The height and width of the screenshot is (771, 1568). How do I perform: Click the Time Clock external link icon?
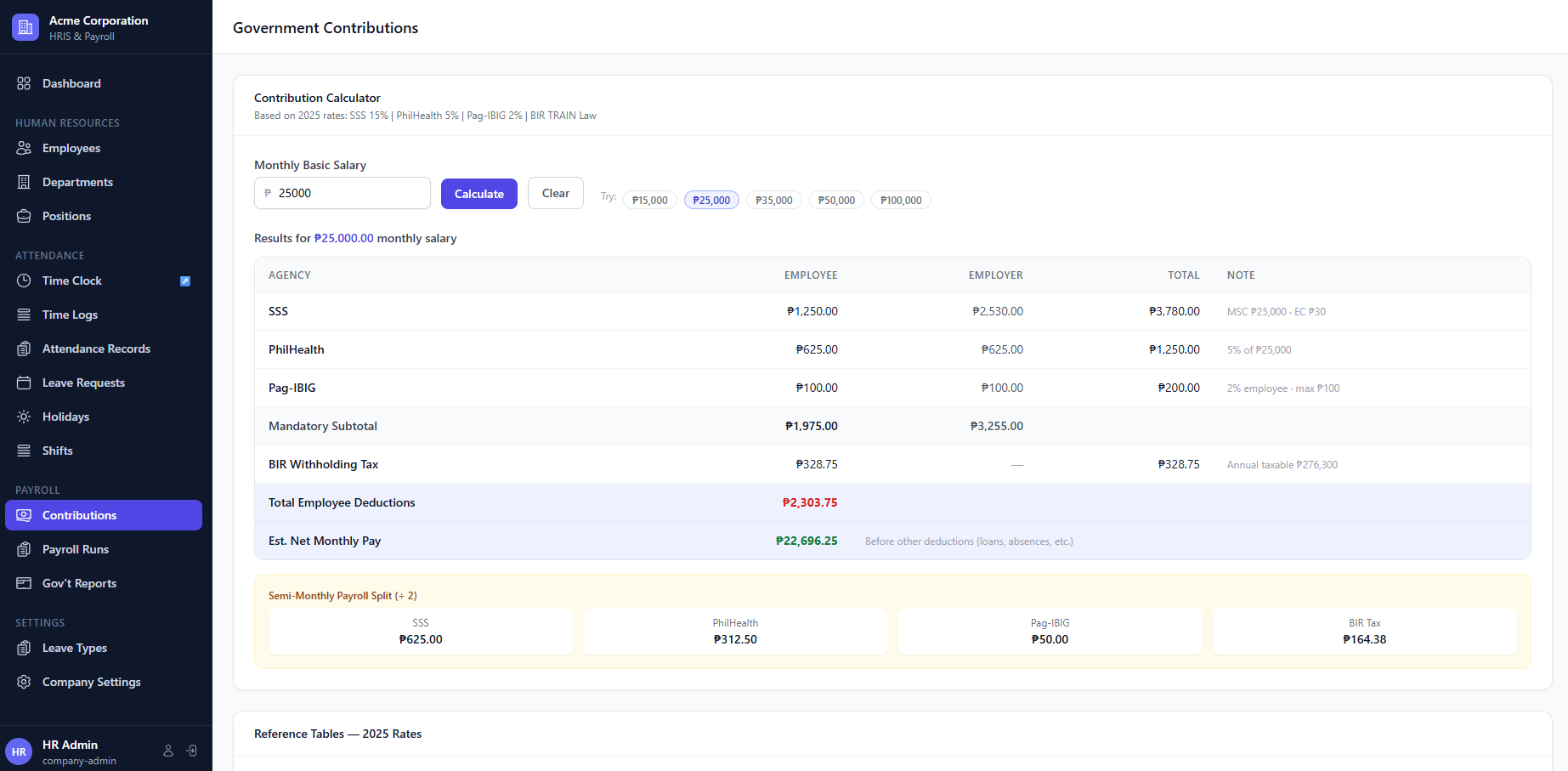point(185,281)
